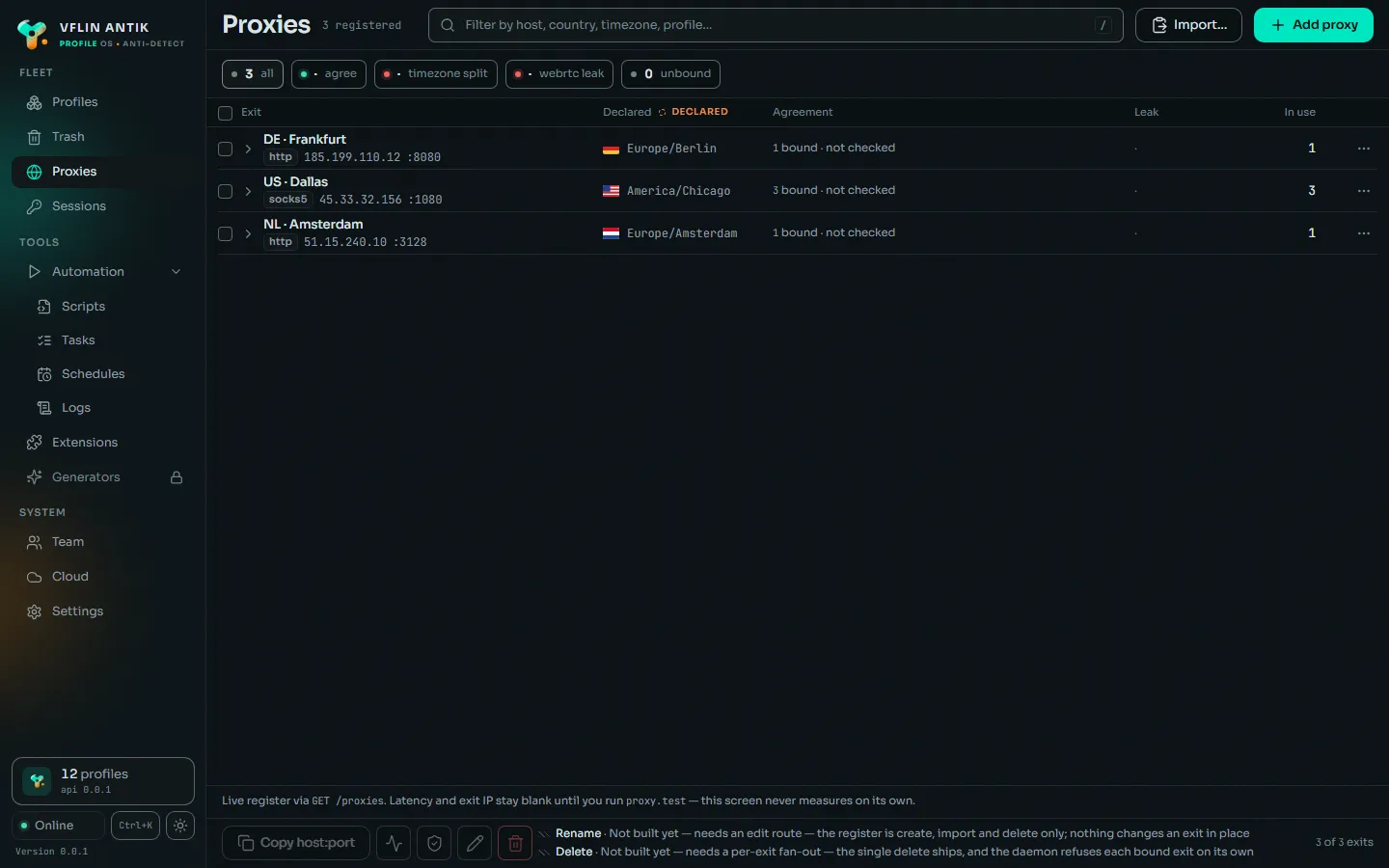Open more options for DE Frankfurt
1389x868 pixels.
pyautogui.click(x=1364, y=149)
